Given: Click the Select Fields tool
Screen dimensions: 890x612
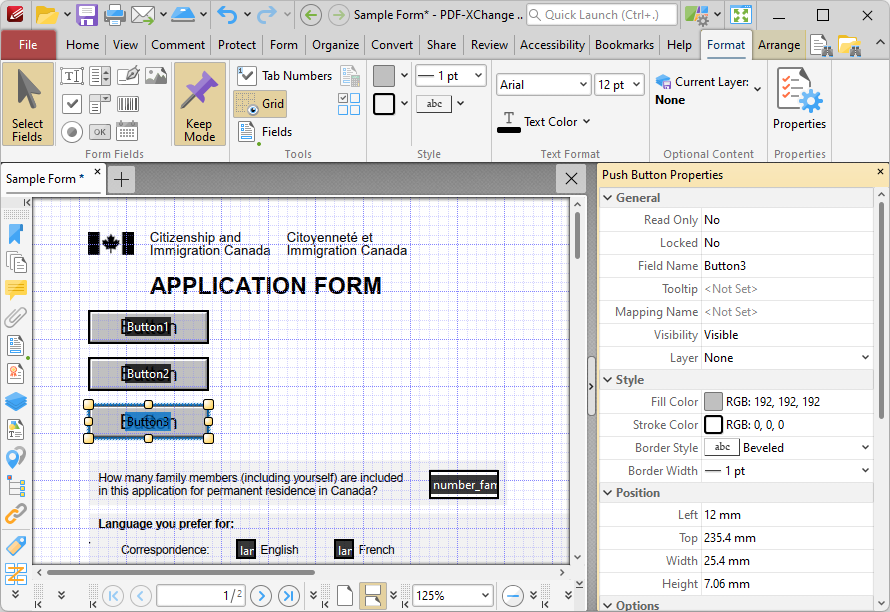Looking at the screenshot, I should [x=28, y=104].
